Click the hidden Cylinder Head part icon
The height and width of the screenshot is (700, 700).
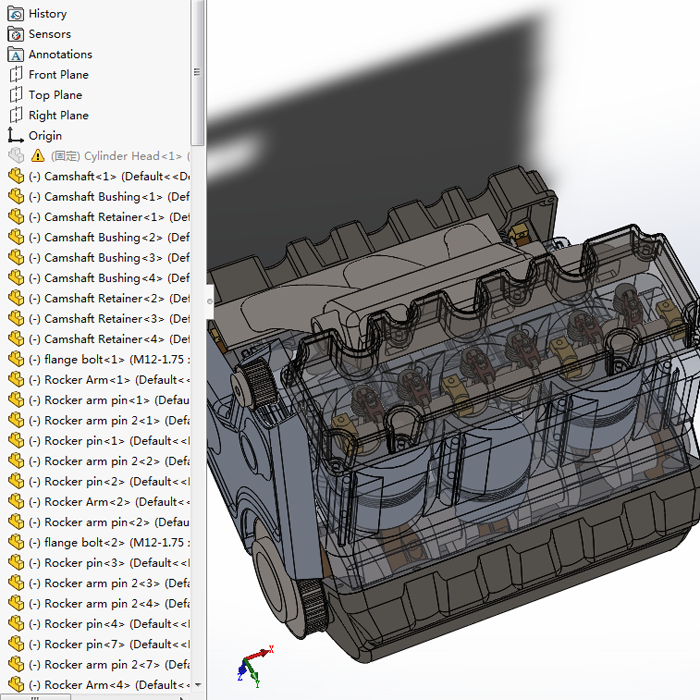click(x=16, y=156)
